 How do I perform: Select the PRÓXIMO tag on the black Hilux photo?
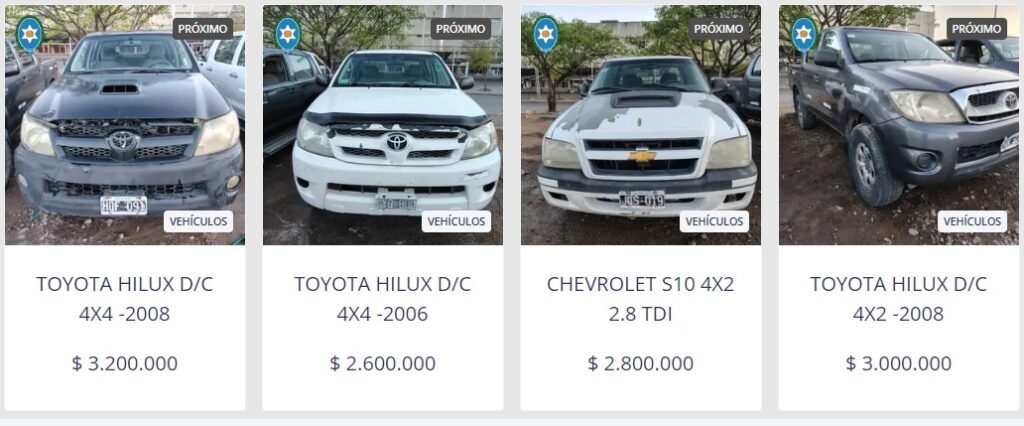[202, 29]
